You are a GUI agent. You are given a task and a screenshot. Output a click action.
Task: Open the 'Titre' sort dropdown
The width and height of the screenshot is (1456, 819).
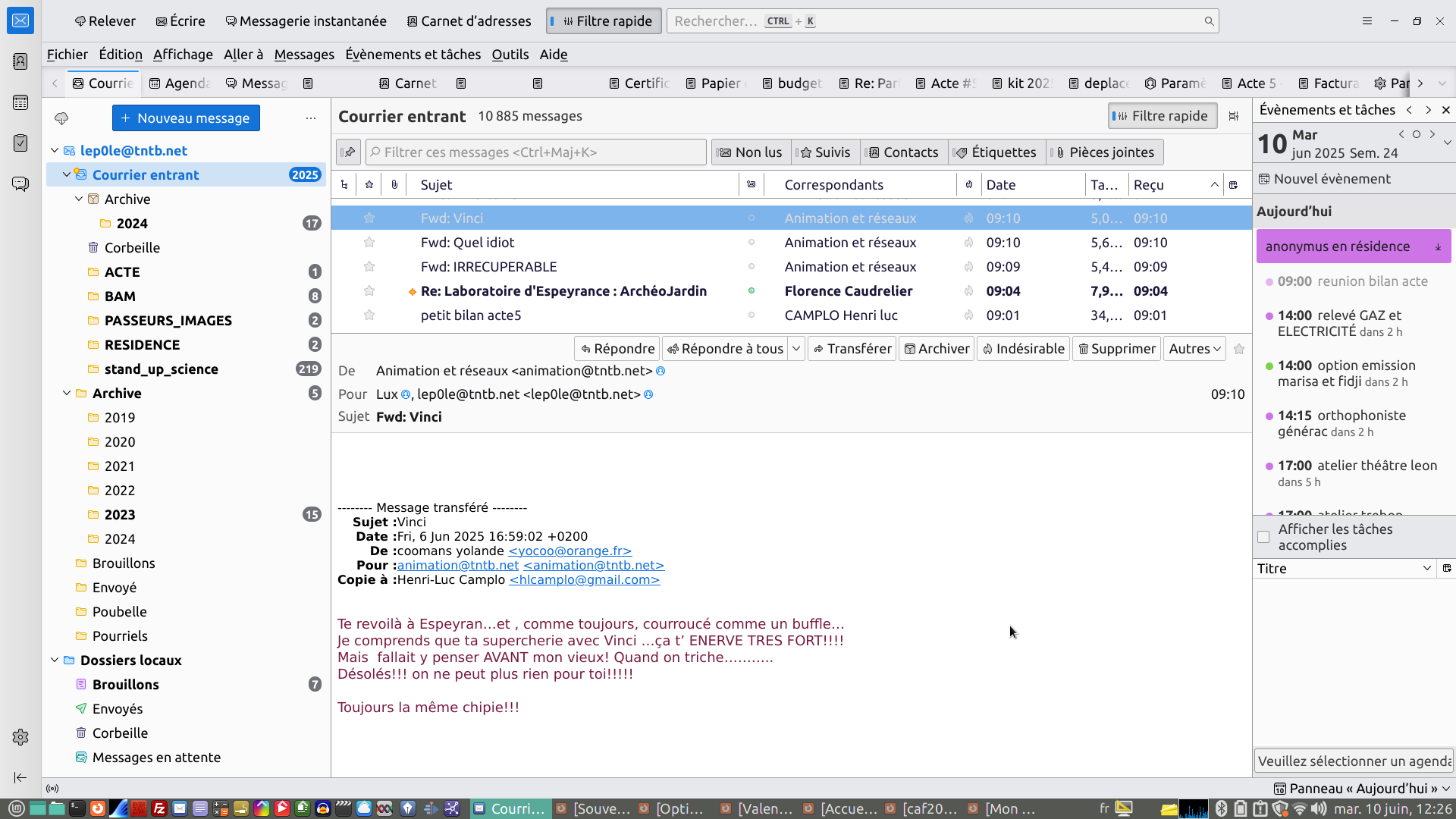pos(1426,569)
